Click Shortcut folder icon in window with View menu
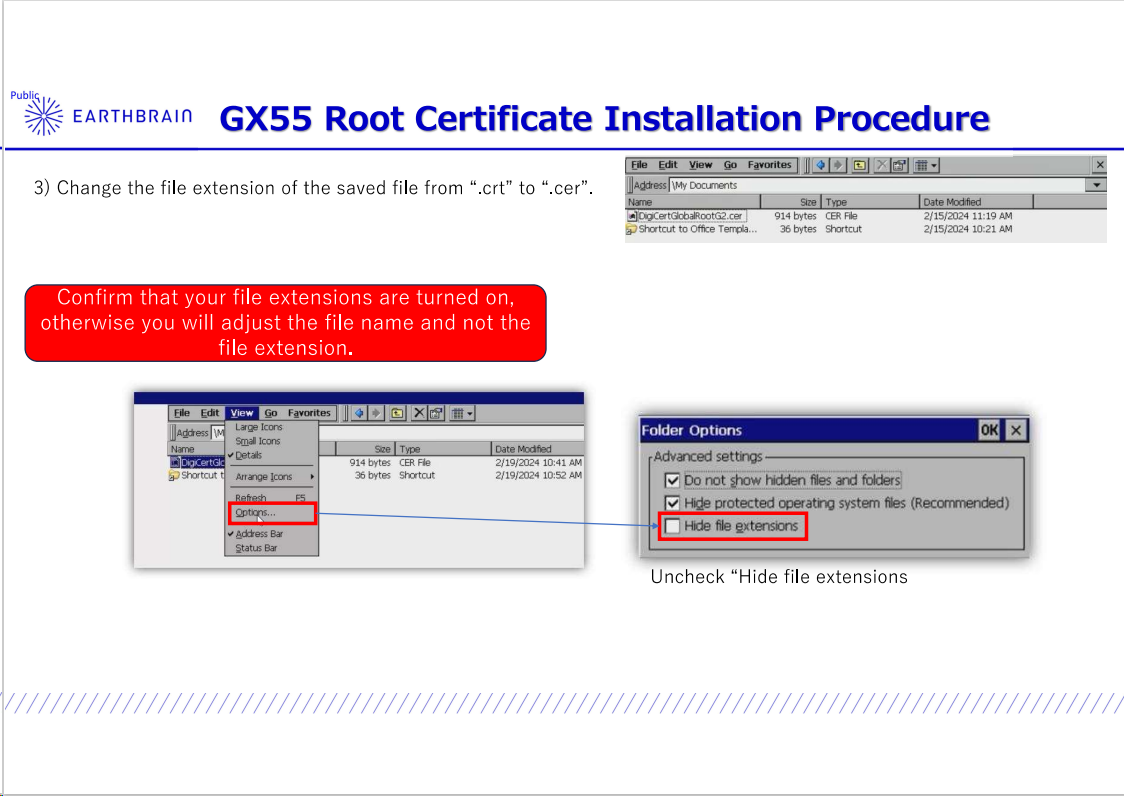The width and height of the screenshot is (1124, 796). (x=174, y=475)
